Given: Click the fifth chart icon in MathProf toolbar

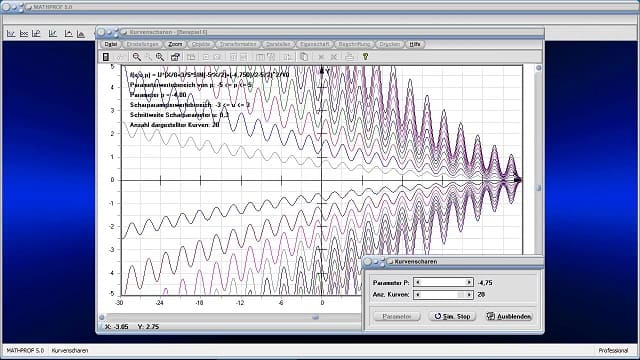Looking at the screenshot, I should (69, 34).
